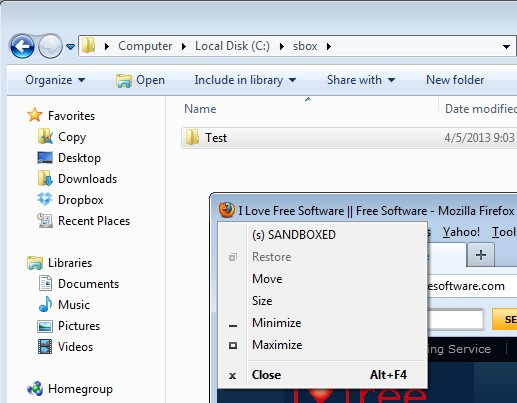
Task: Open the Documents library
Action: pyautogui.click(x=88, y=284)
